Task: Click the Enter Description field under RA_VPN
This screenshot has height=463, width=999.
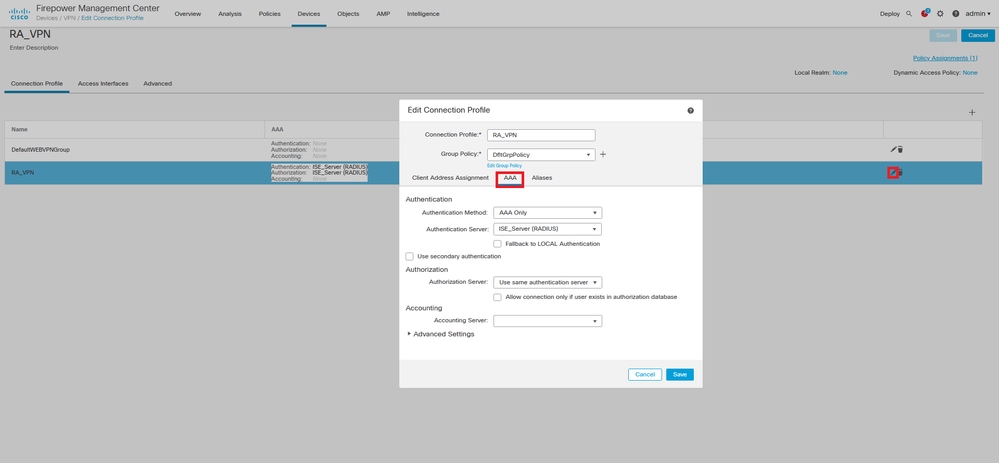Action: pos(34,48)
